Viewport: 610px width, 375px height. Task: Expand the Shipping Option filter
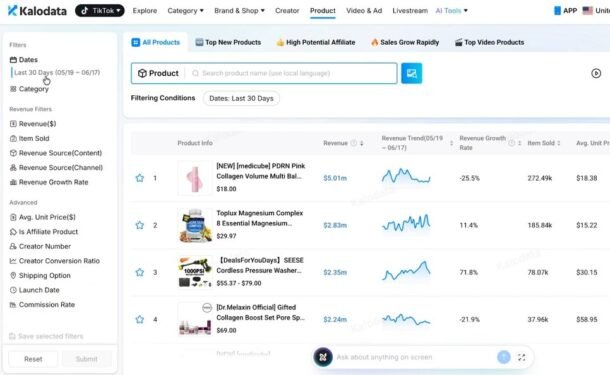tap(40, 275)
